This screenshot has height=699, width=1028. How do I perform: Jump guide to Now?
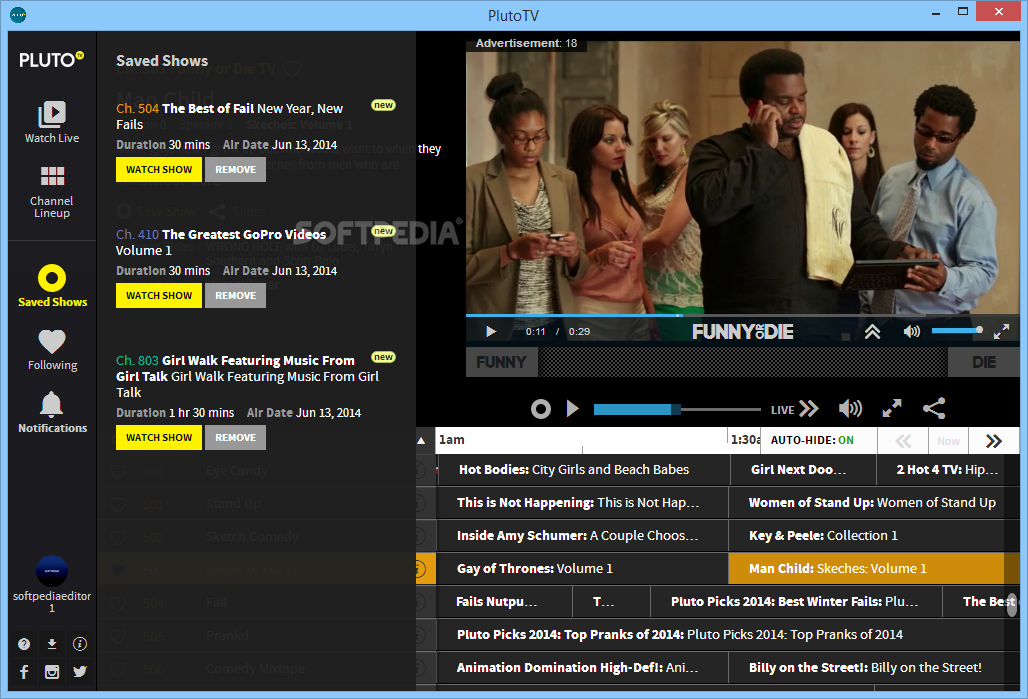pos(948,441)
